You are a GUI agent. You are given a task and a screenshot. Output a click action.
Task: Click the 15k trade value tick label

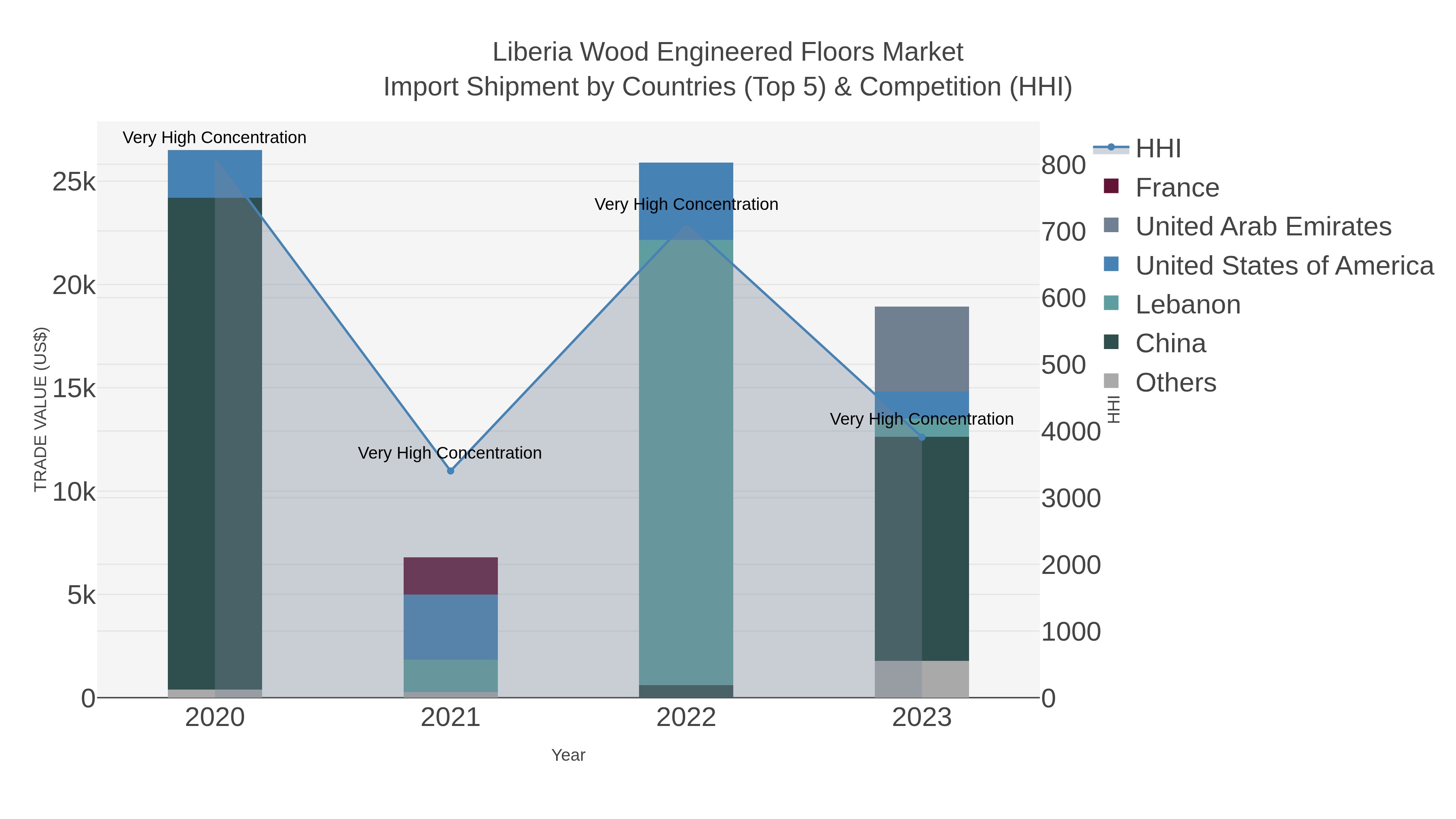point(74,388)
